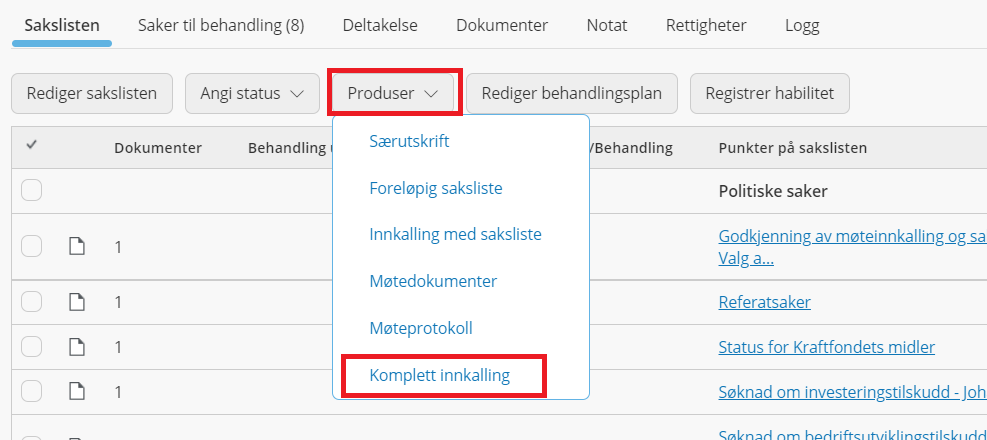Open the Deltakelse tab
The width and height of the screenshot is (987, 440).
pyautogui.click(x=380, y=26)
